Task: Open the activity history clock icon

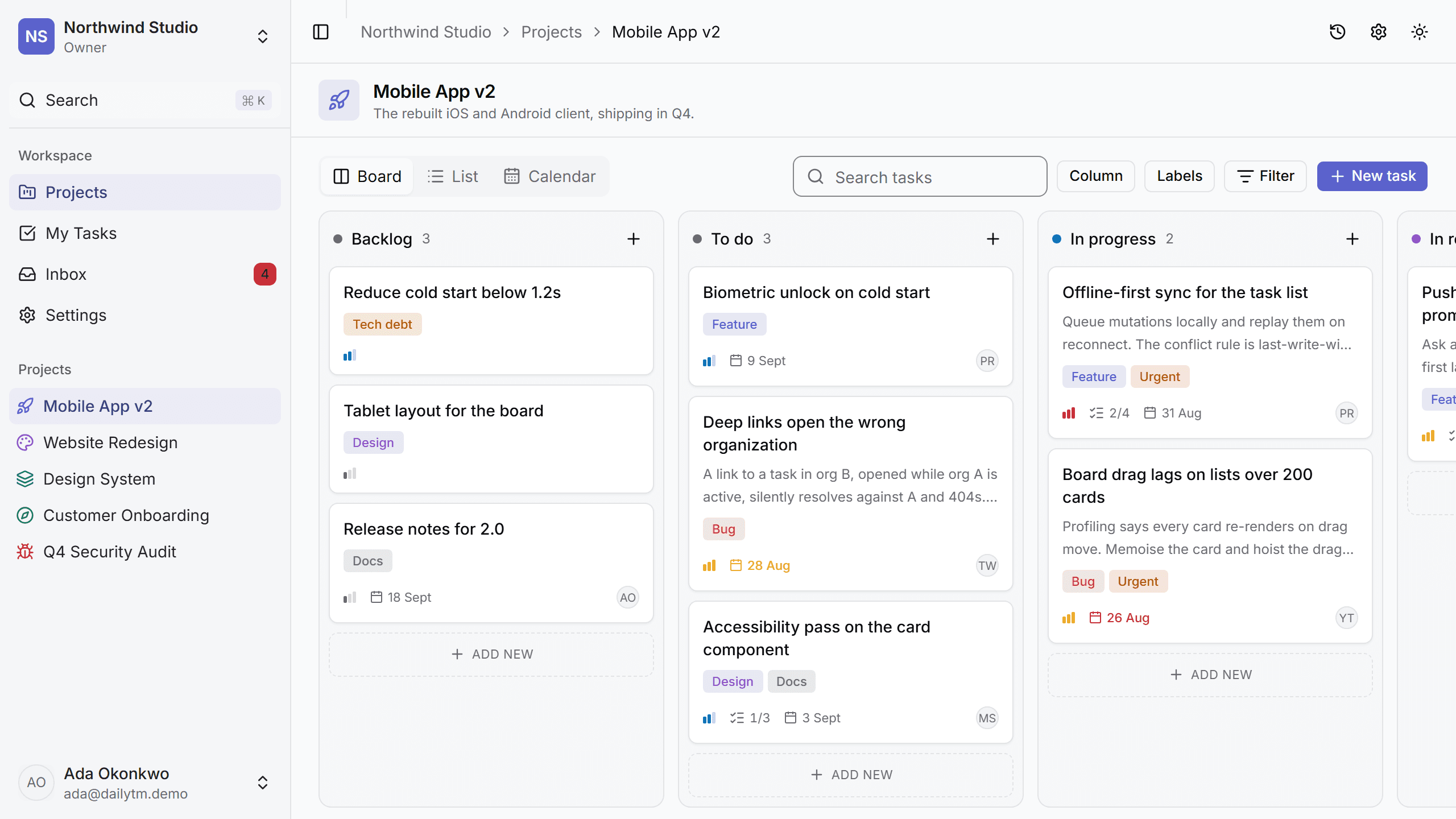Action: (x=1338, y=32)
